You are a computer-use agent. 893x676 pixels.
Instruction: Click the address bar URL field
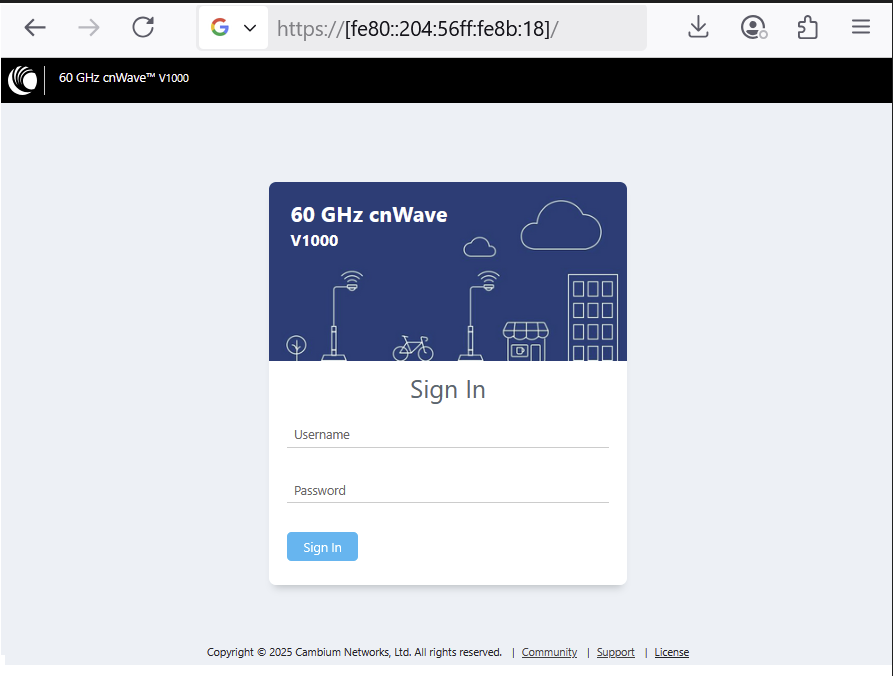click(x=456, y=28)
